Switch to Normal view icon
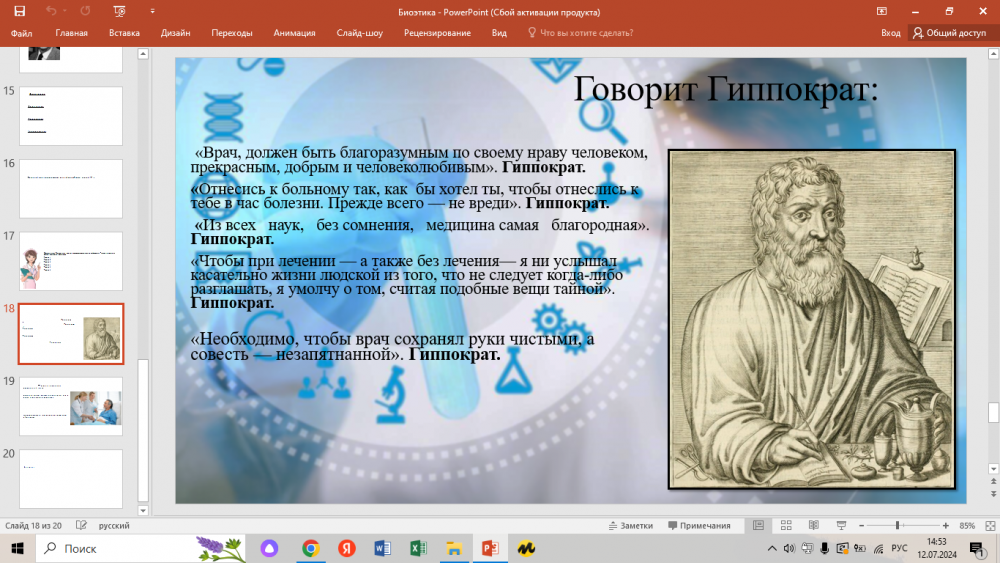Image resolution: width=1000 pixels, height=563 pixels. 758,525
